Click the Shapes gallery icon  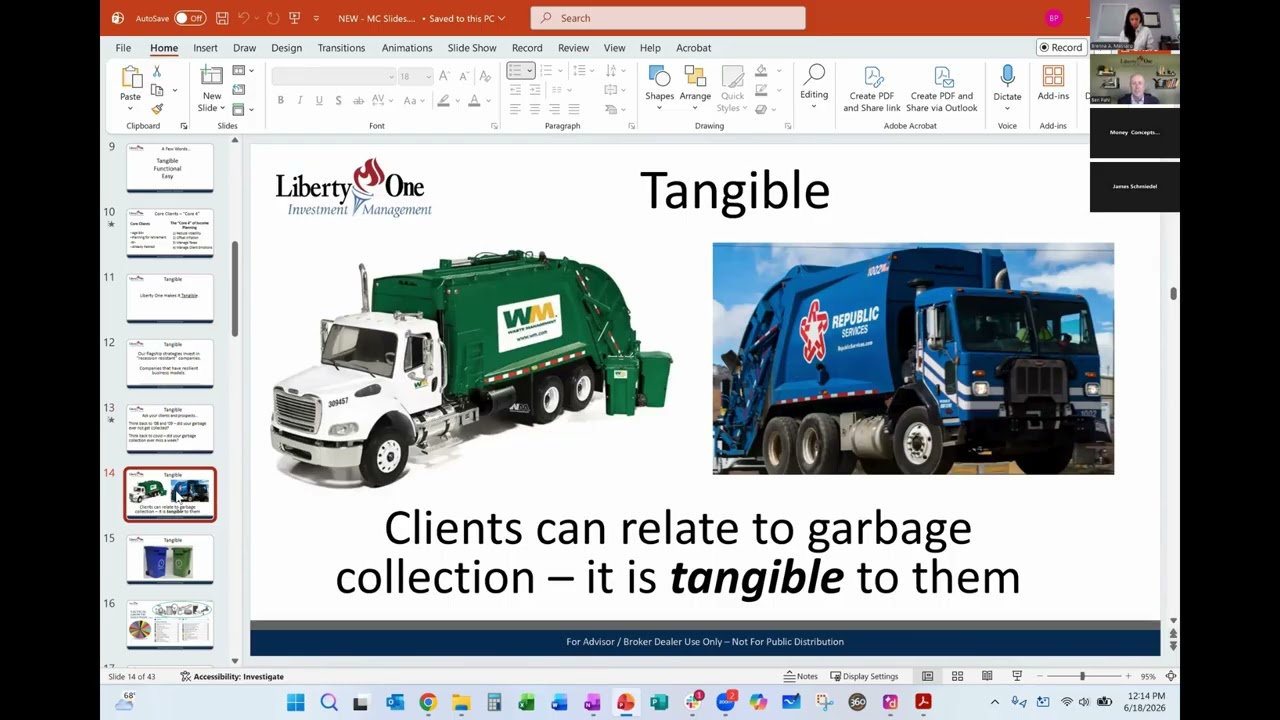[659, 77]
